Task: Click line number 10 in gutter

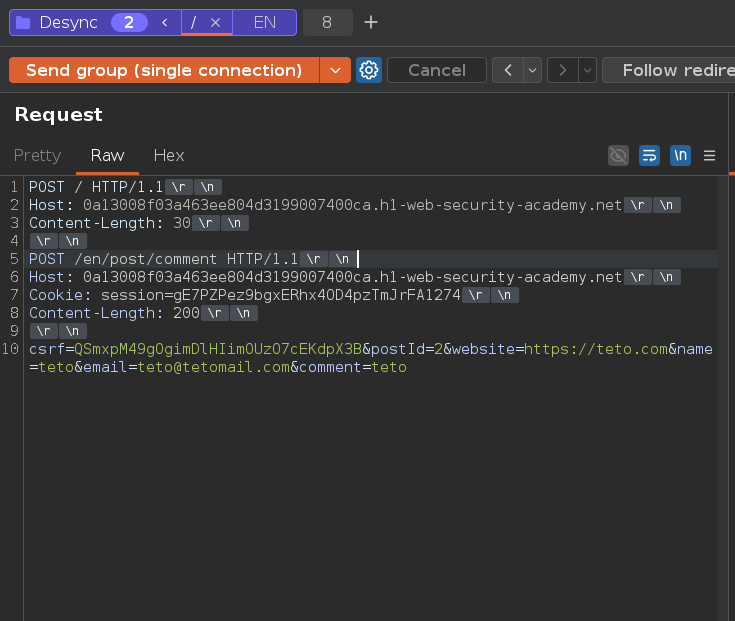Action: pos(10,349)
